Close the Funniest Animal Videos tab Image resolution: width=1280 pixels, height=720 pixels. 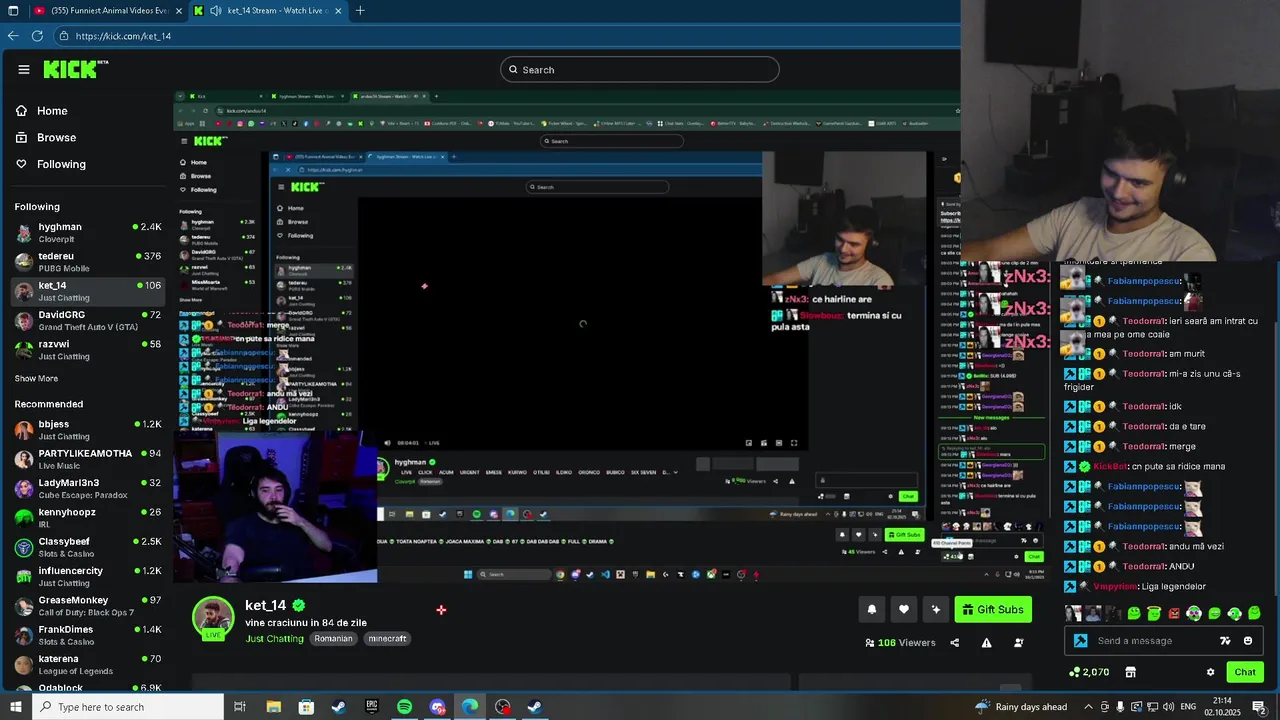[x=179, y=11]
